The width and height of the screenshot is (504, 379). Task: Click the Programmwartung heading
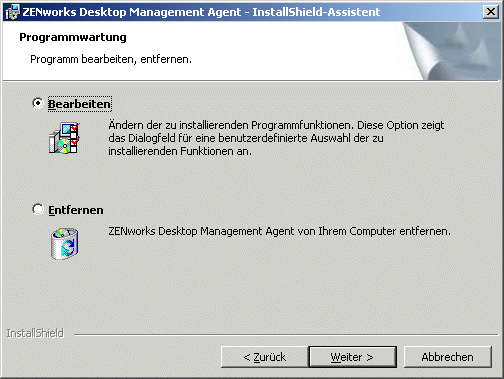(x=73, y=37)
